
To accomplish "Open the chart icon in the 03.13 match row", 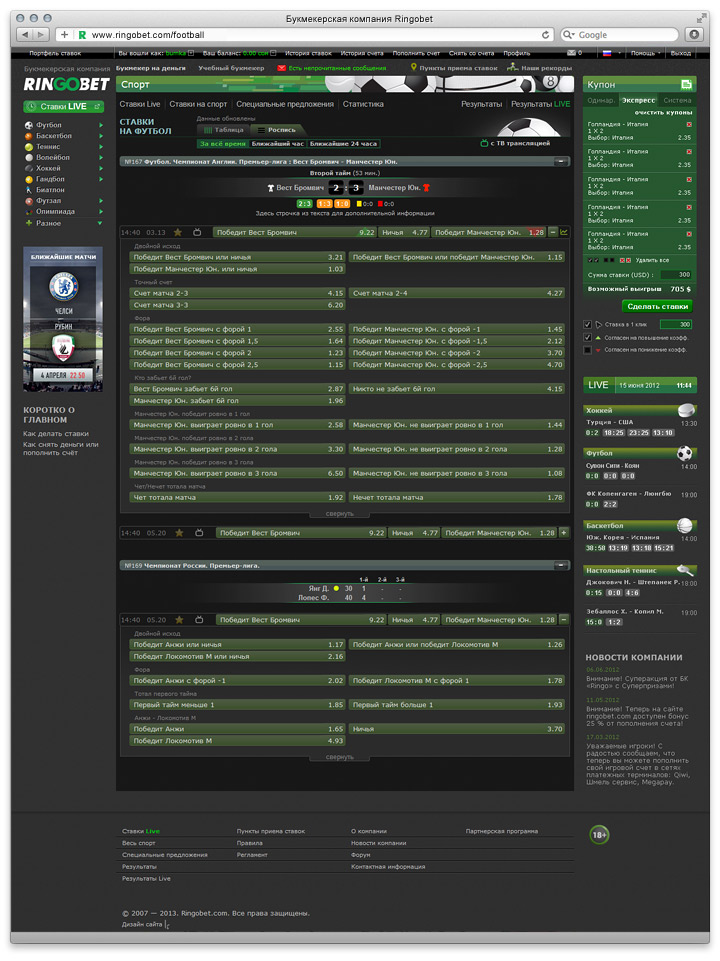I will (x=564, y=232).
